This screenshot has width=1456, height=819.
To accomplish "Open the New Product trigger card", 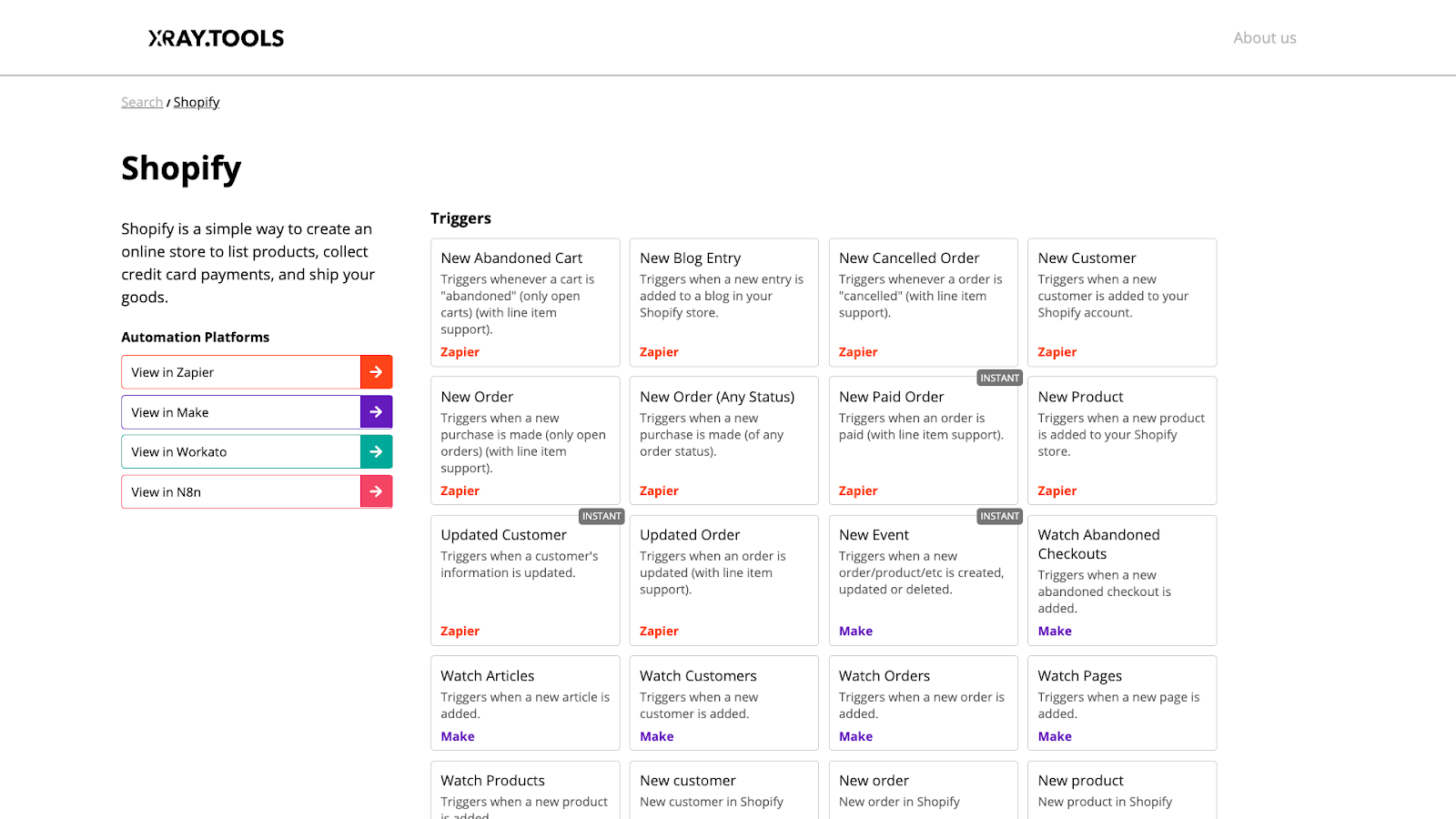I will click(1122, 440).
